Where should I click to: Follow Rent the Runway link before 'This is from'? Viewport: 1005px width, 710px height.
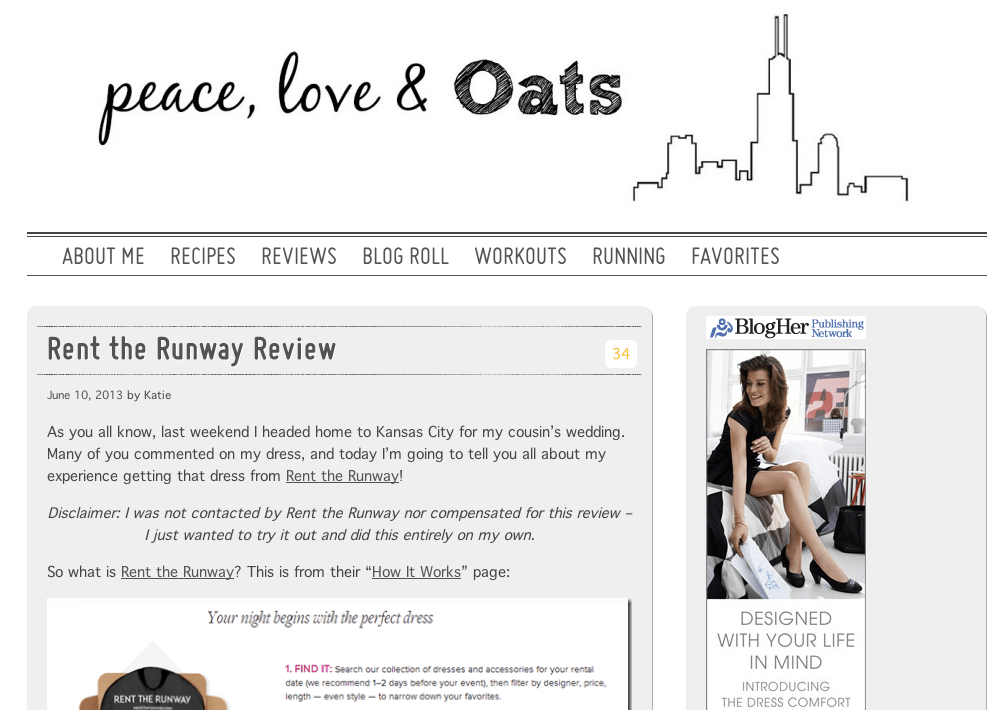pos(178,572)
